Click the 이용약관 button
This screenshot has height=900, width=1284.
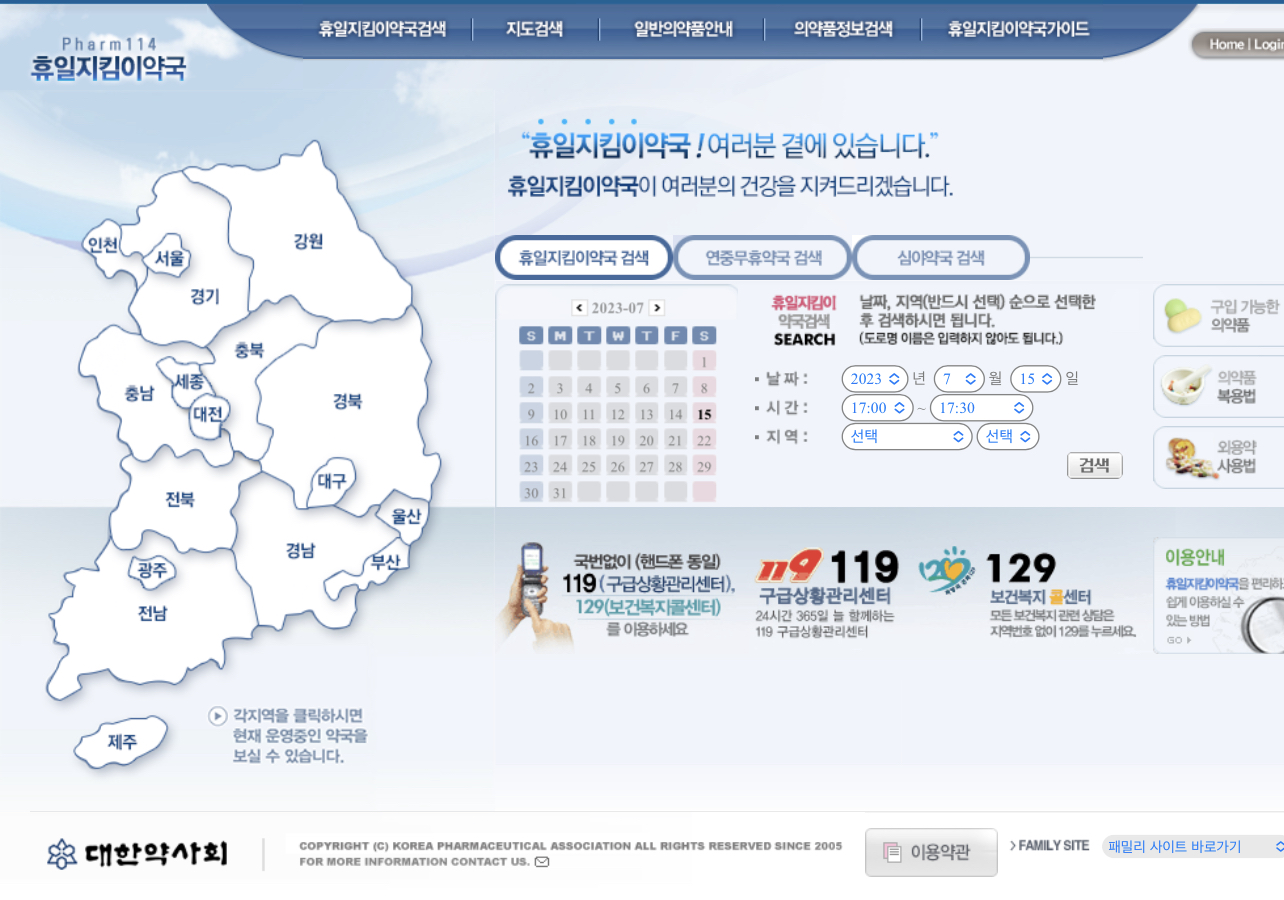pyautogui.click(x=931, y=852)
